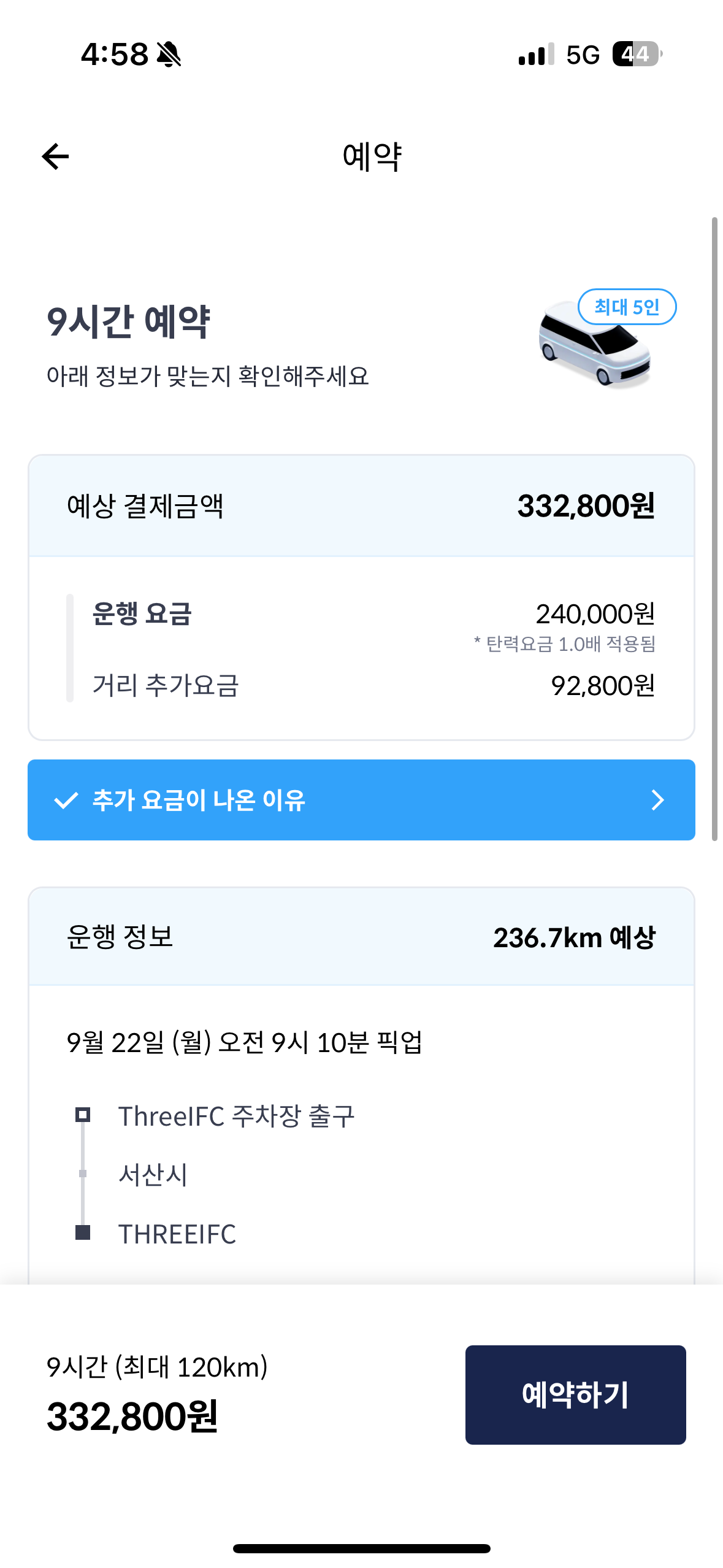This screenshot has height=1568, width=723.
Task: Tap the 운행 정보 236.7km header
Action: click(361, 937)
